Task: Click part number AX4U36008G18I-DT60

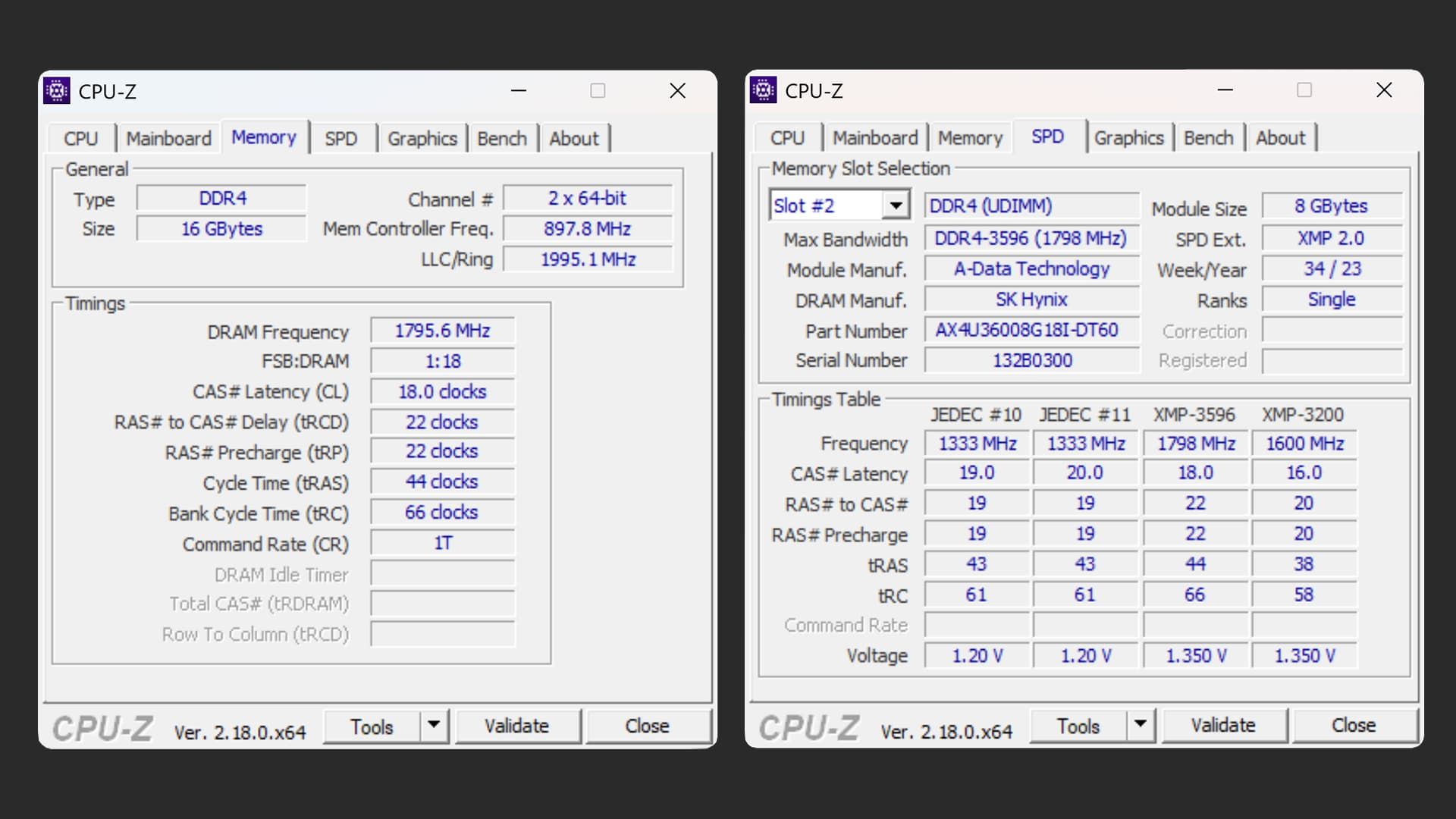Action: [x=1031, y=330]
